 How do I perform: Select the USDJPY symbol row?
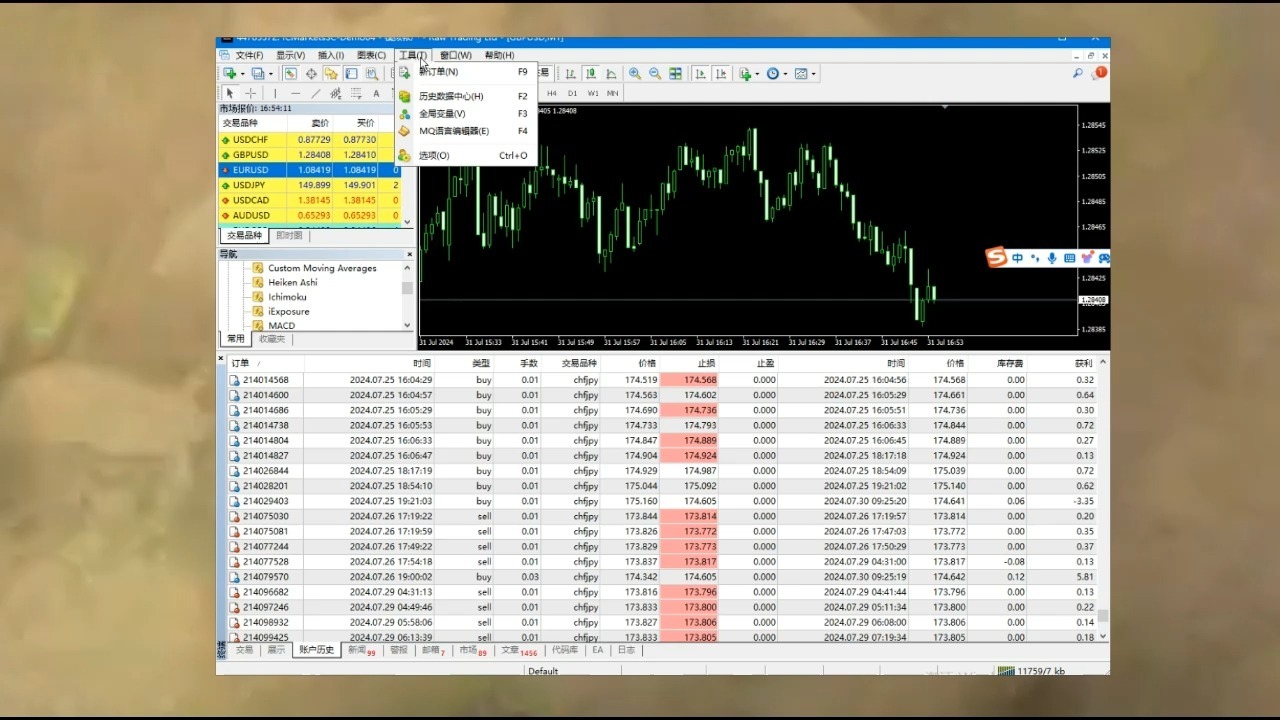pyautogui.click(x=310, y=185)
